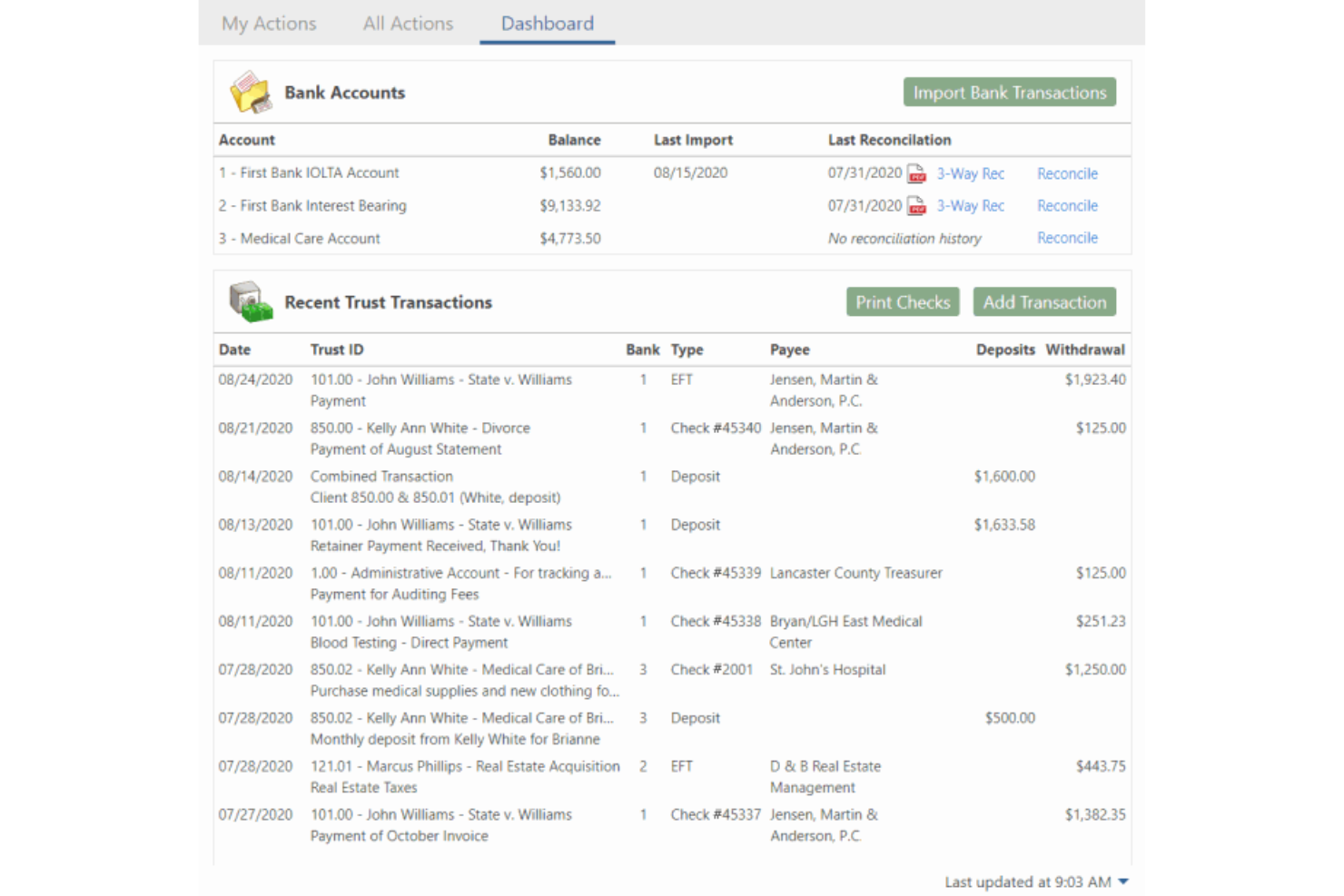
Task: Open 3-Way Rec for First Bank IOLTA Account
Action: click(970, 172)
